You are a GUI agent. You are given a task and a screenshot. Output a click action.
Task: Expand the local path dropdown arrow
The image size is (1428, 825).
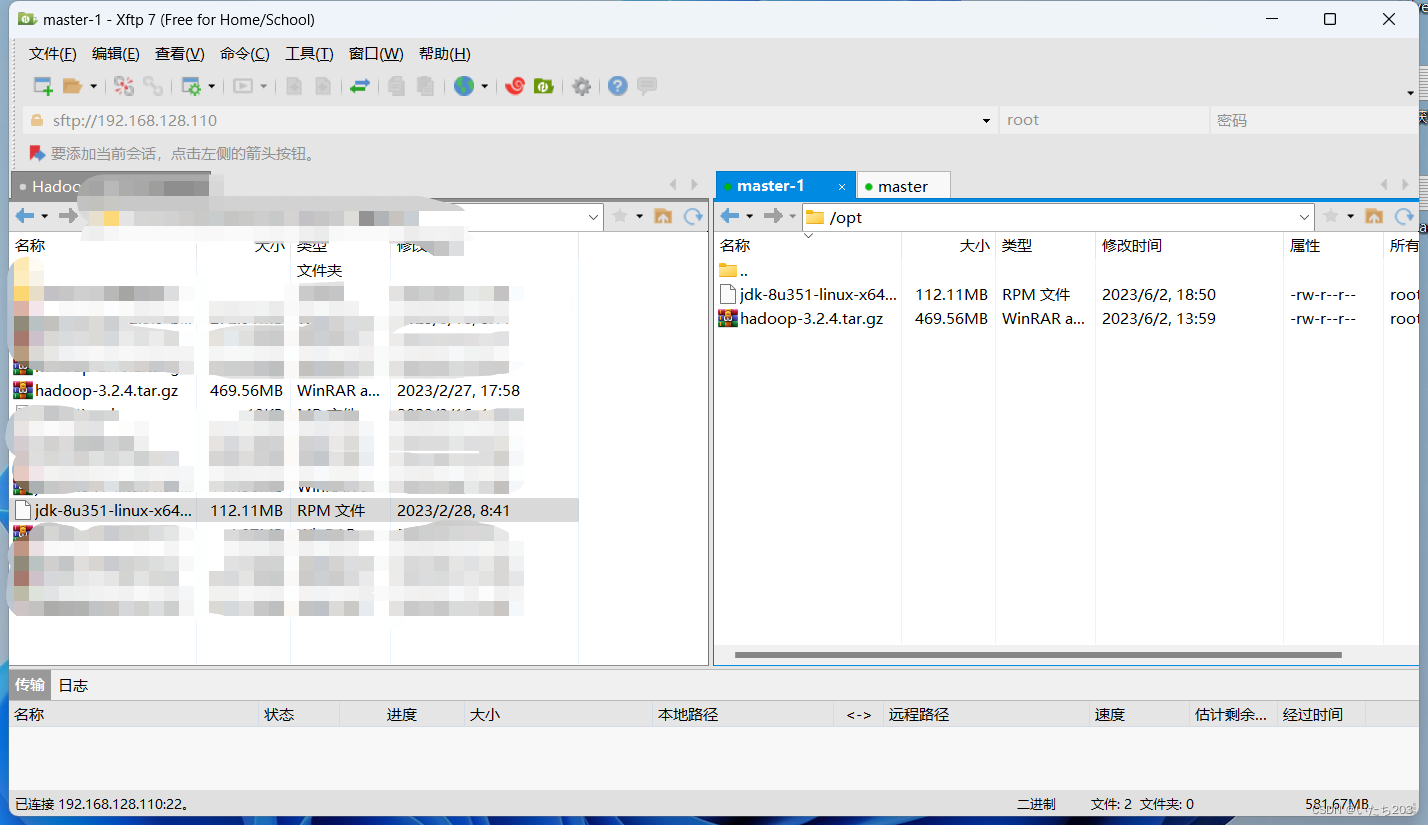[594, 216]
